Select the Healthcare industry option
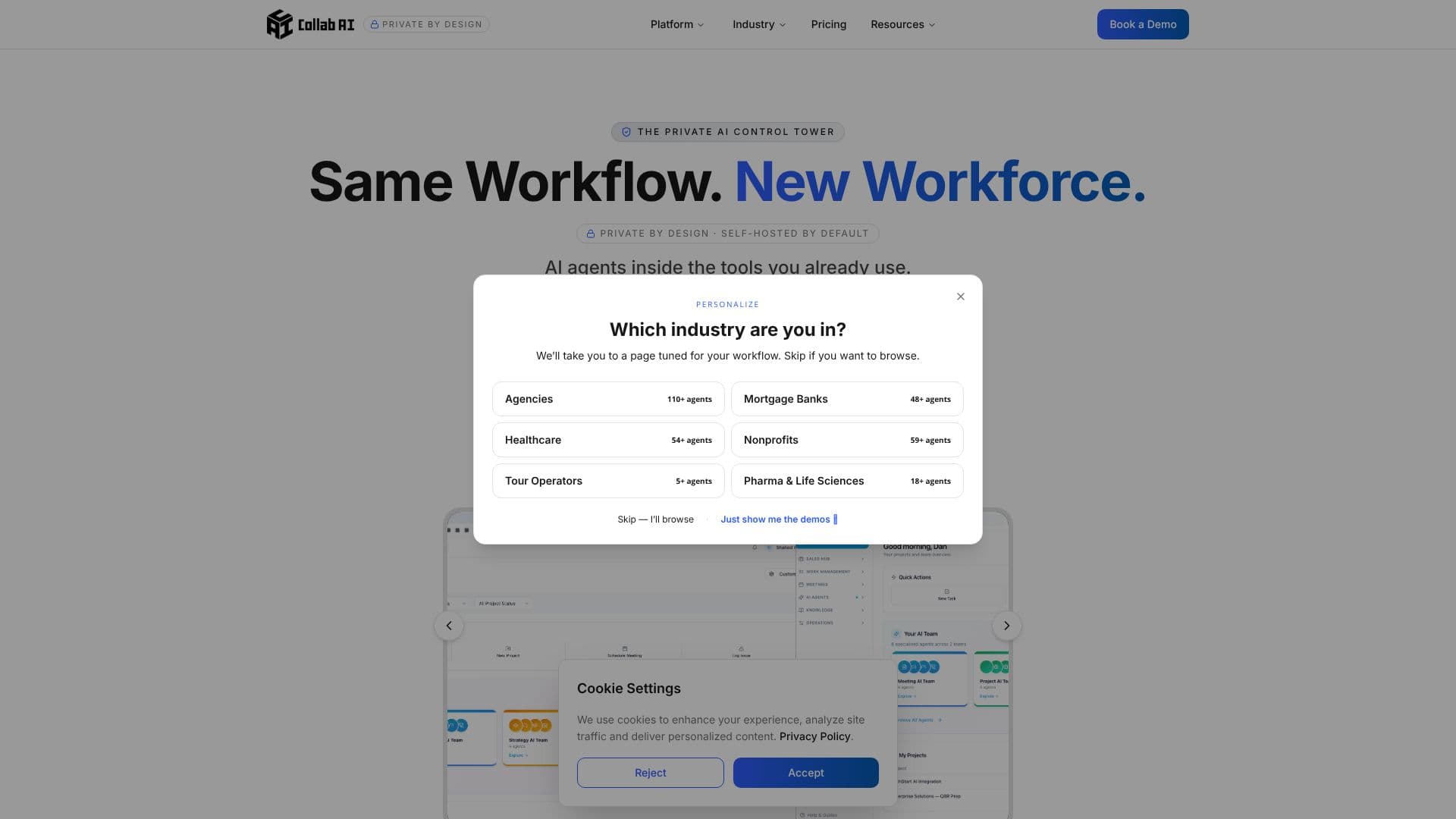This screenshot has height=819, width=1456. 608,440
